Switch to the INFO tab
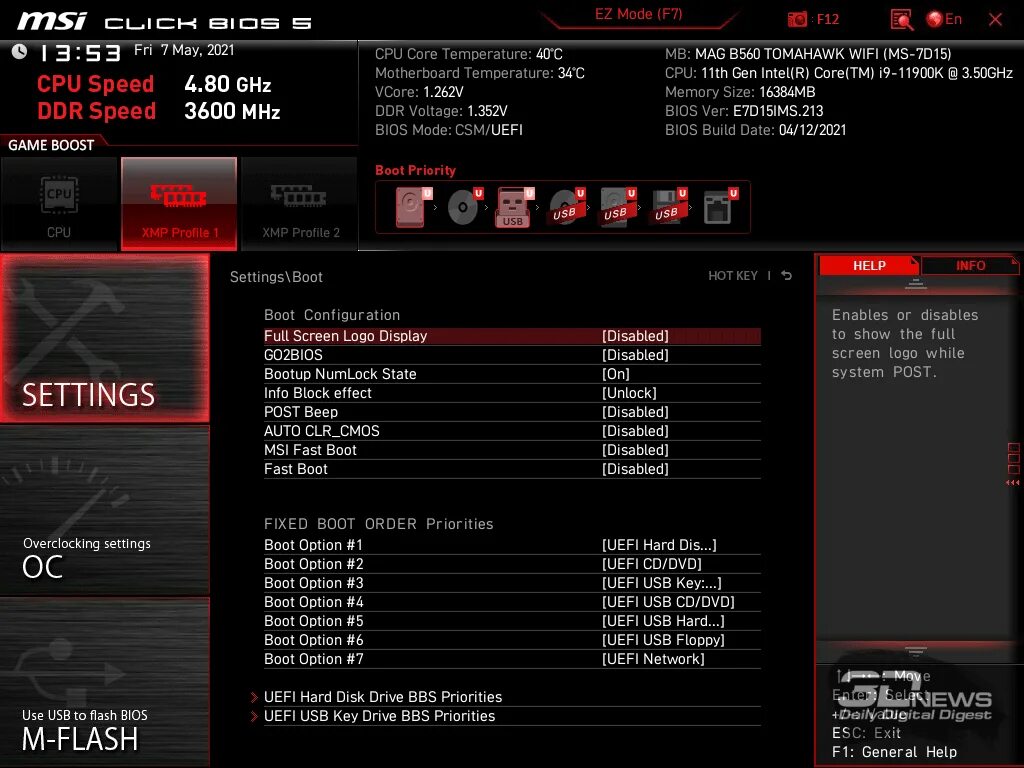Image resolution: width=1024 pixels, height=768 pixels. coord(970,266)
